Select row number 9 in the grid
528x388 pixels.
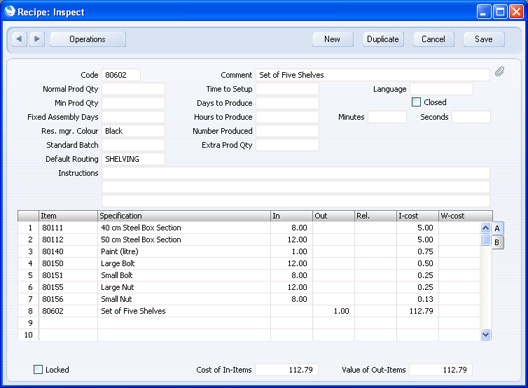[x=29, y=323]
